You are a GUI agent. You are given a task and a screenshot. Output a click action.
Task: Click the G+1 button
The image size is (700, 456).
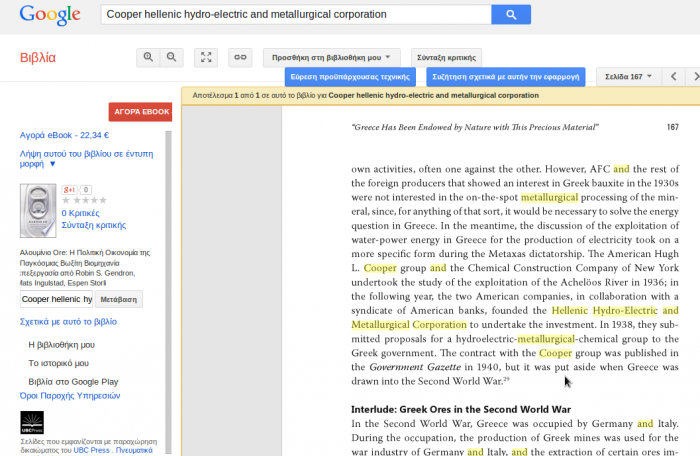[69, 190]
